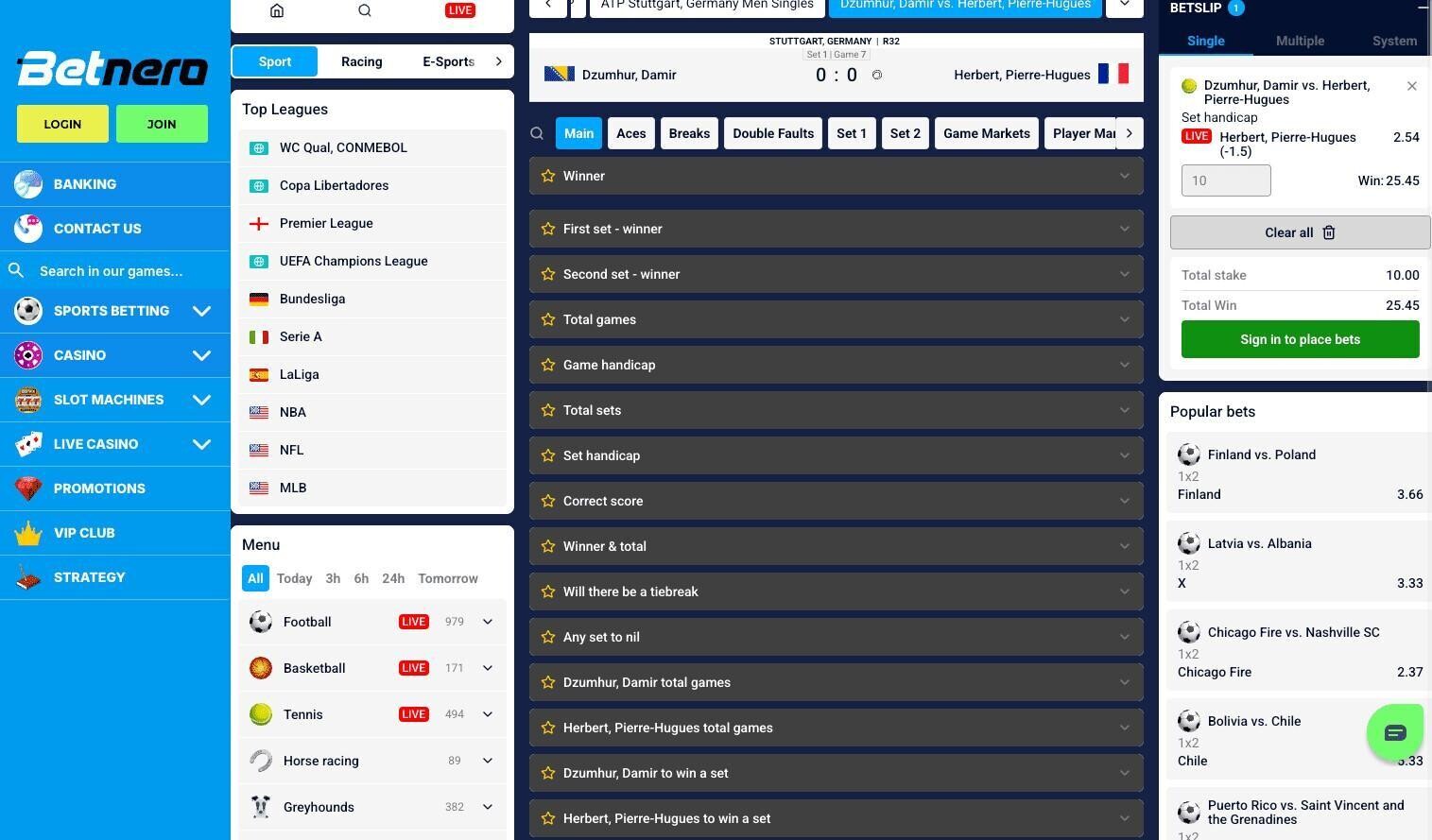Expand the Casino sidebar section
The image size is (1432, 840).
pos(201,355)
